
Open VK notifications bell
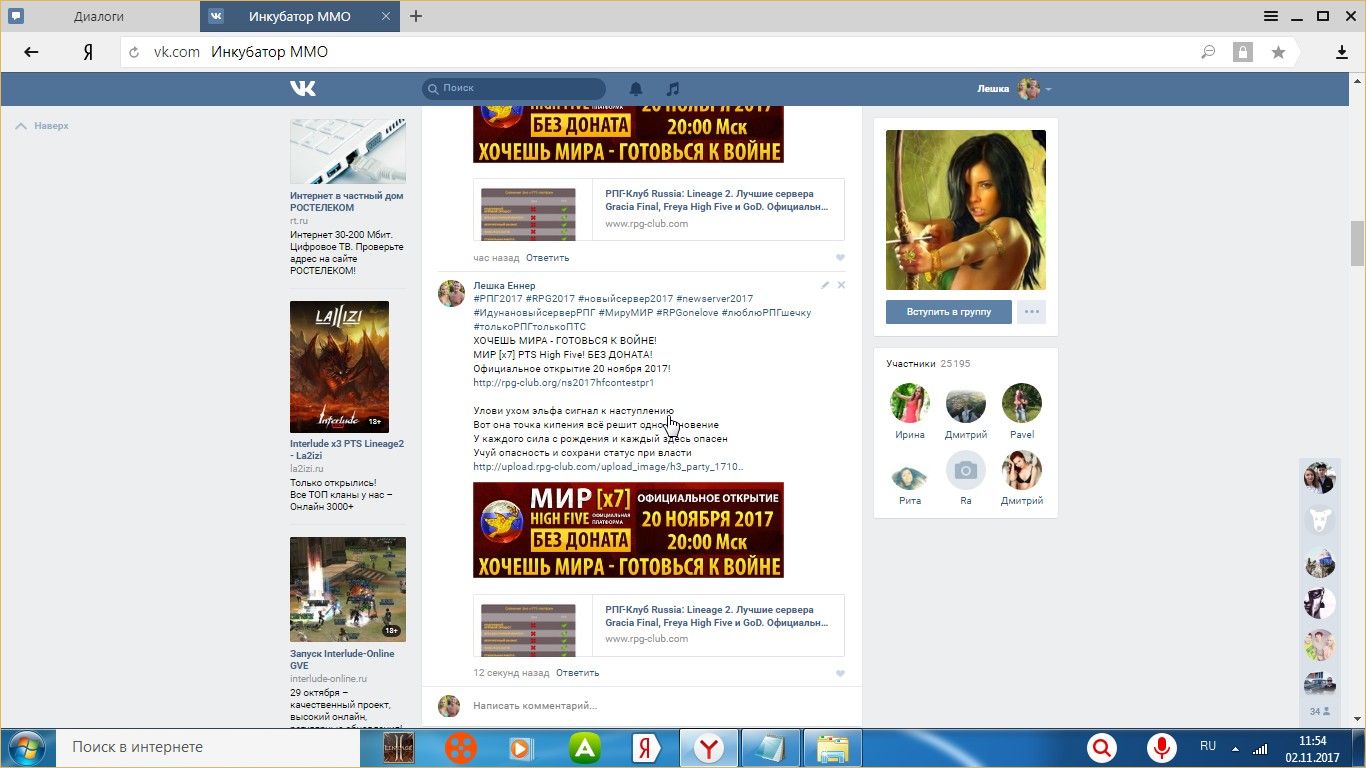click(x=636, y=88)
